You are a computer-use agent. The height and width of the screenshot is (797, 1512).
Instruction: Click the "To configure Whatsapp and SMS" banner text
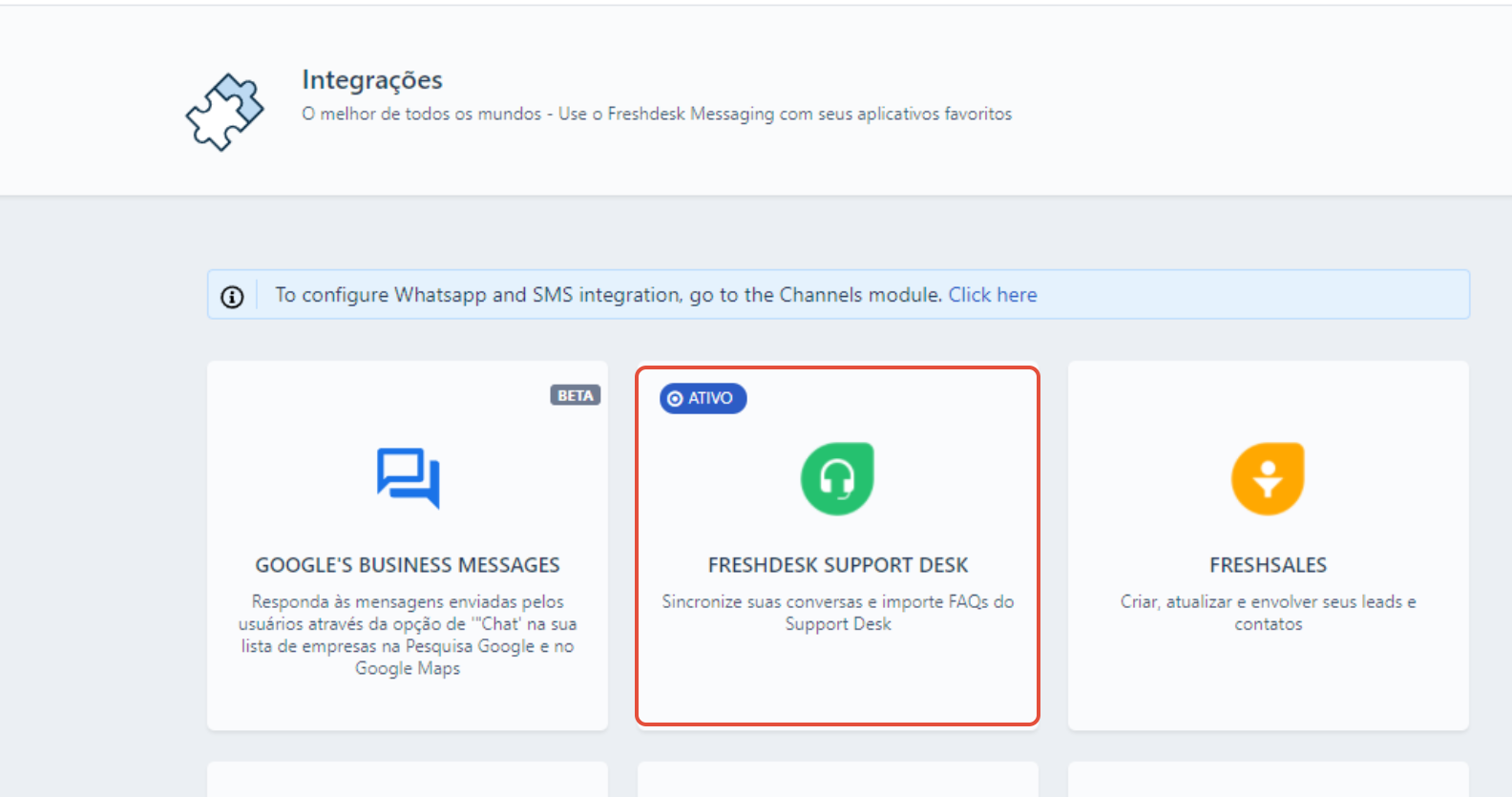click(x=609, y=295)
